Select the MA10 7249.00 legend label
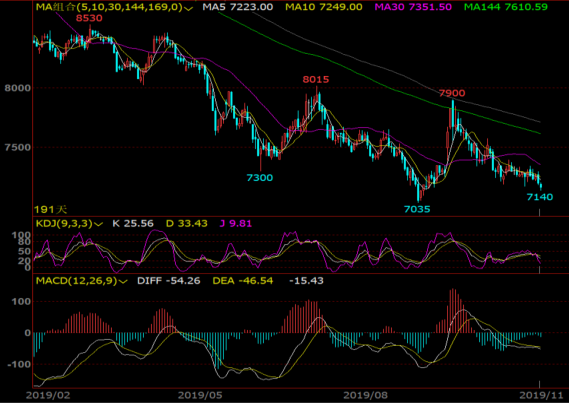Viewport: 569px width, 403px height. tap(324, 7)
